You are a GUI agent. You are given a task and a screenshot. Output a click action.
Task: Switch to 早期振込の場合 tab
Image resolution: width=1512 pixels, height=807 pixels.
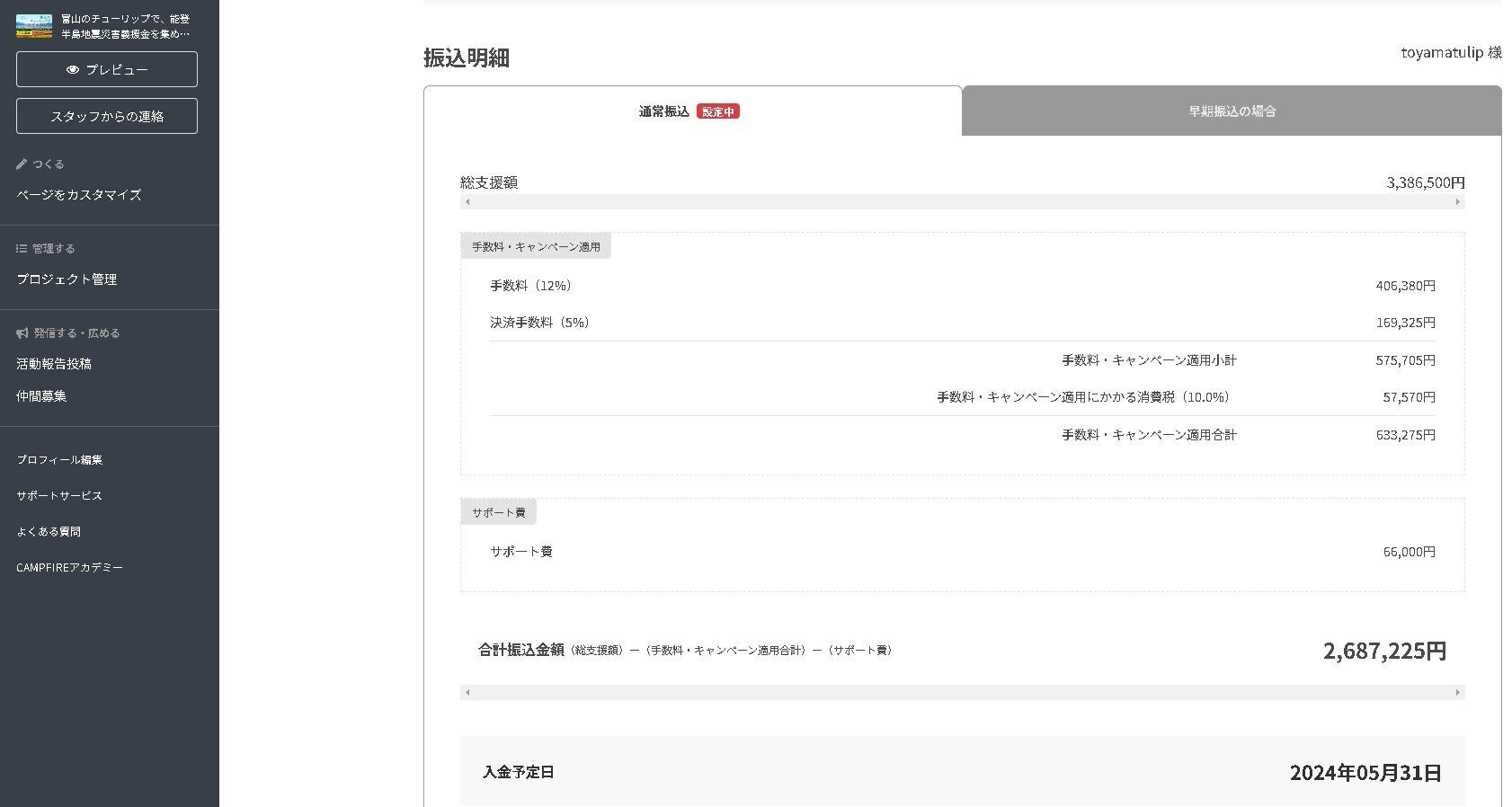(x=1232, y=111)
